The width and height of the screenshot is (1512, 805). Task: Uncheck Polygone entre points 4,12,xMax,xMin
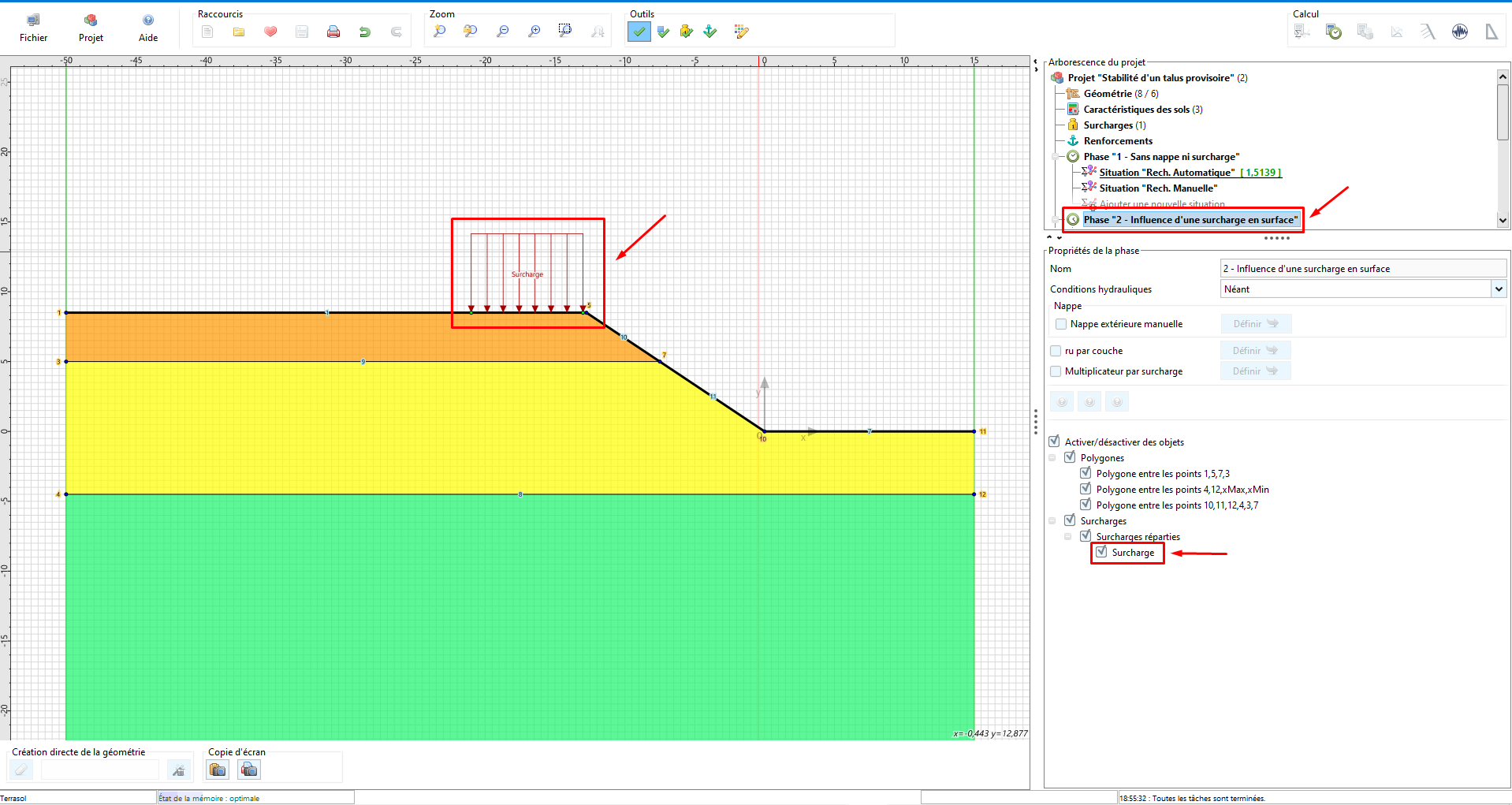1086,489
